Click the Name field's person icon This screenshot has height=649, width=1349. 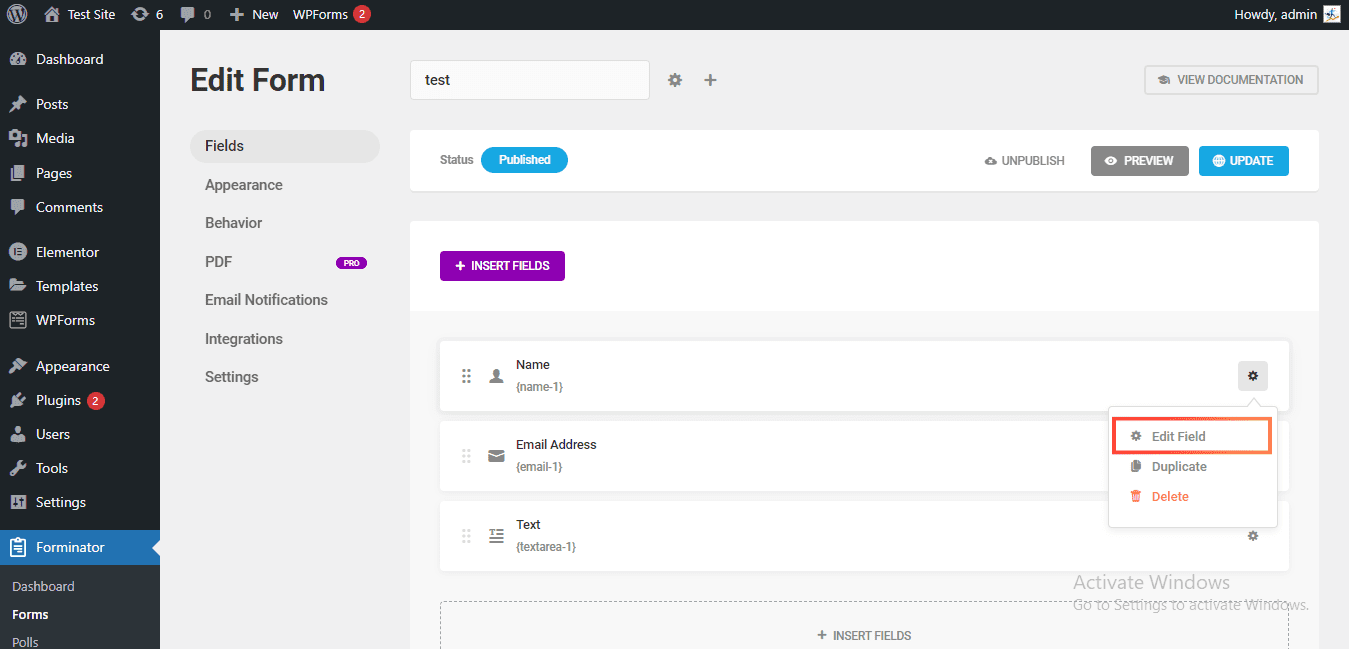pyautogui.click(x=496, y=375)
